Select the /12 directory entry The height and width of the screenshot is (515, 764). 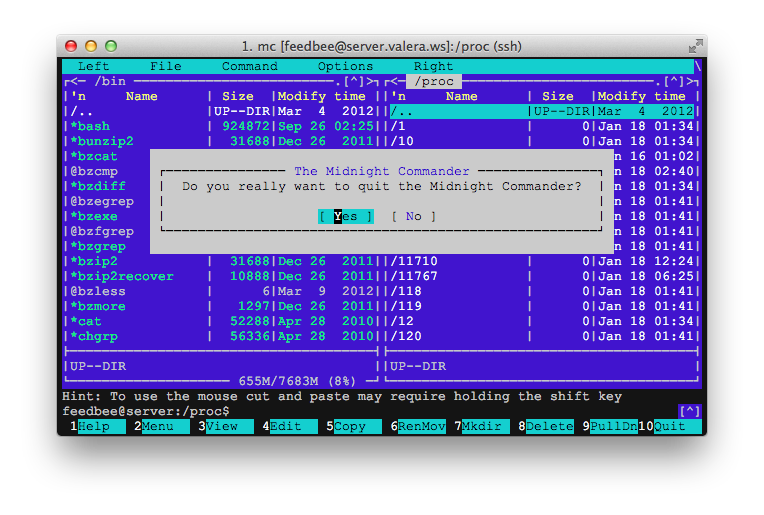[541, 322]
